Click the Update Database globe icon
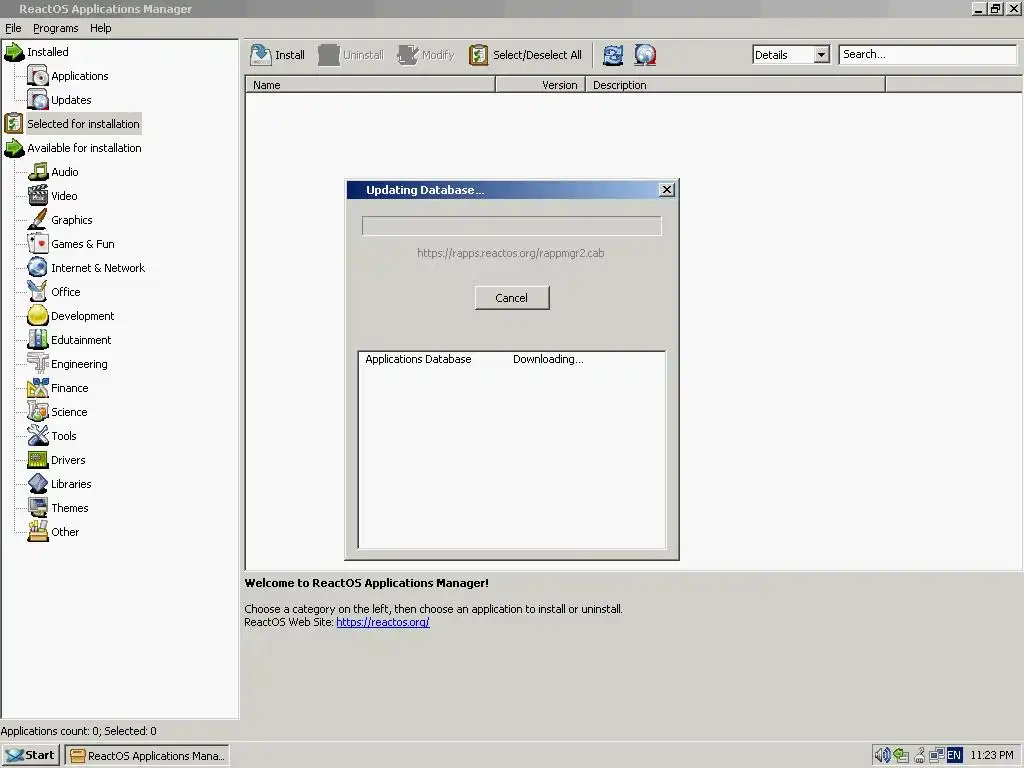 click(645, 55)
